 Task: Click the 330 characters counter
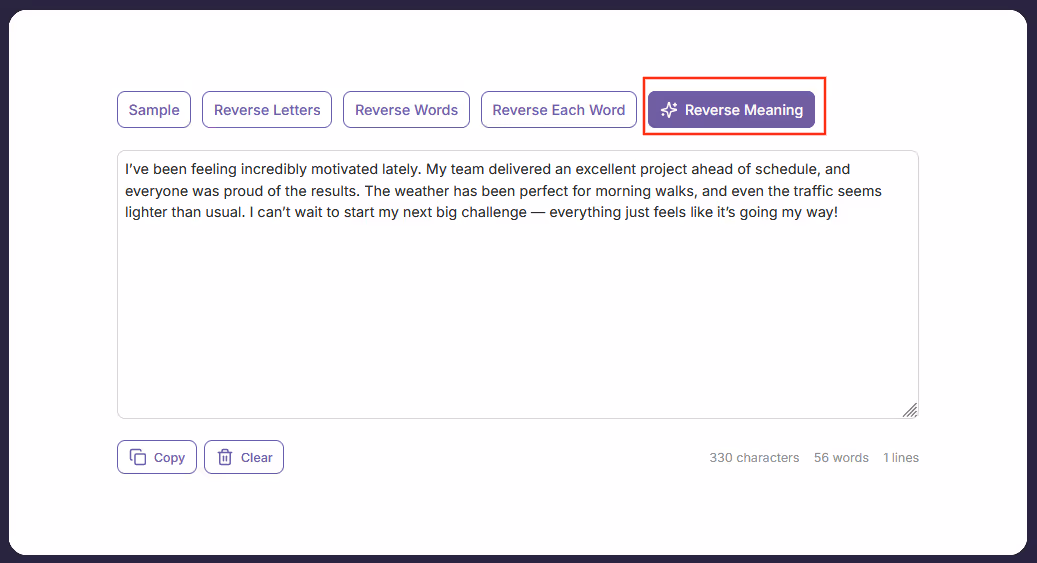(754, 458)
